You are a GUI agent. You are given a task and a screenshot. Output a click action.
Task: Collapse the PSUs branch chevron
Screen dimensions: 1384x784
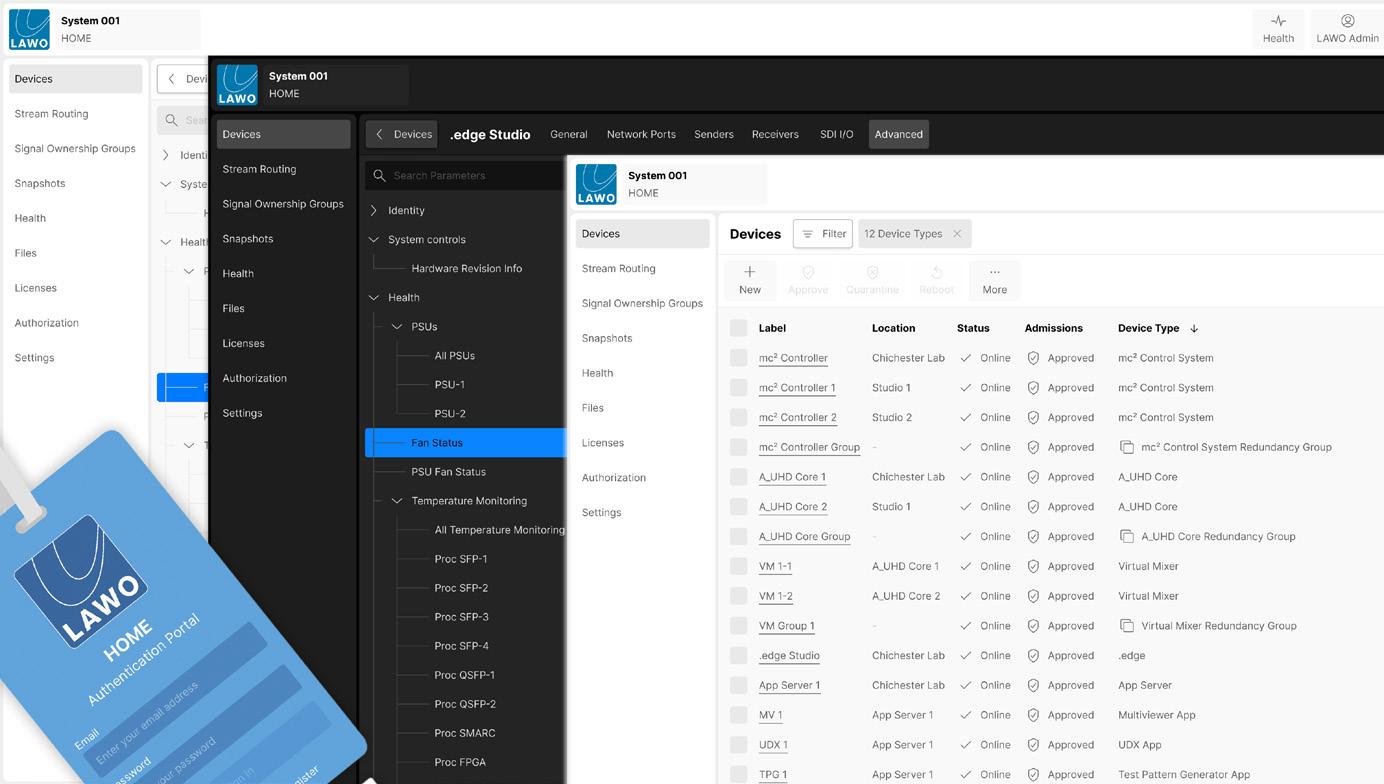pyautogui.click(x=397, y=327)
